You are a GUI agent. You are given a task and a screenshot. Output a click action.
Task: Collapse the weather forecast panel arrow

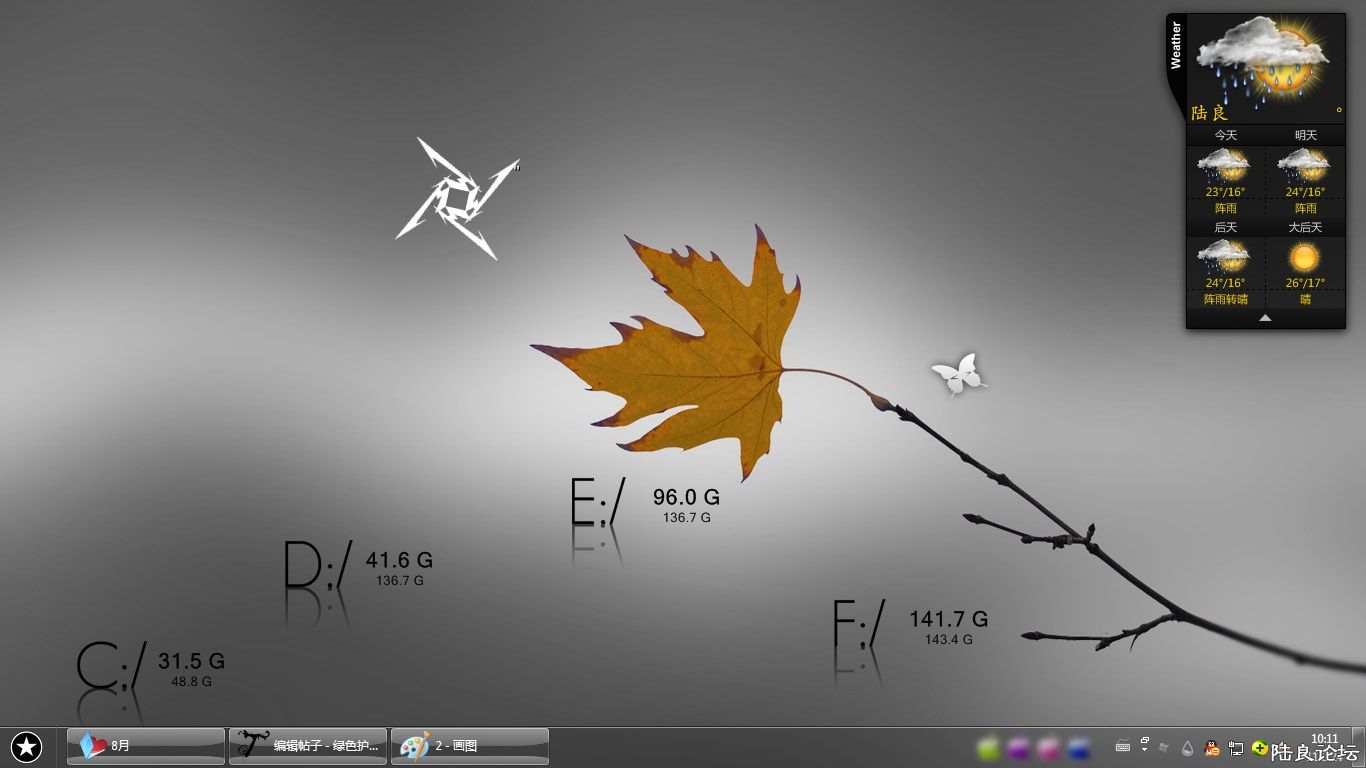(1265, 318)
